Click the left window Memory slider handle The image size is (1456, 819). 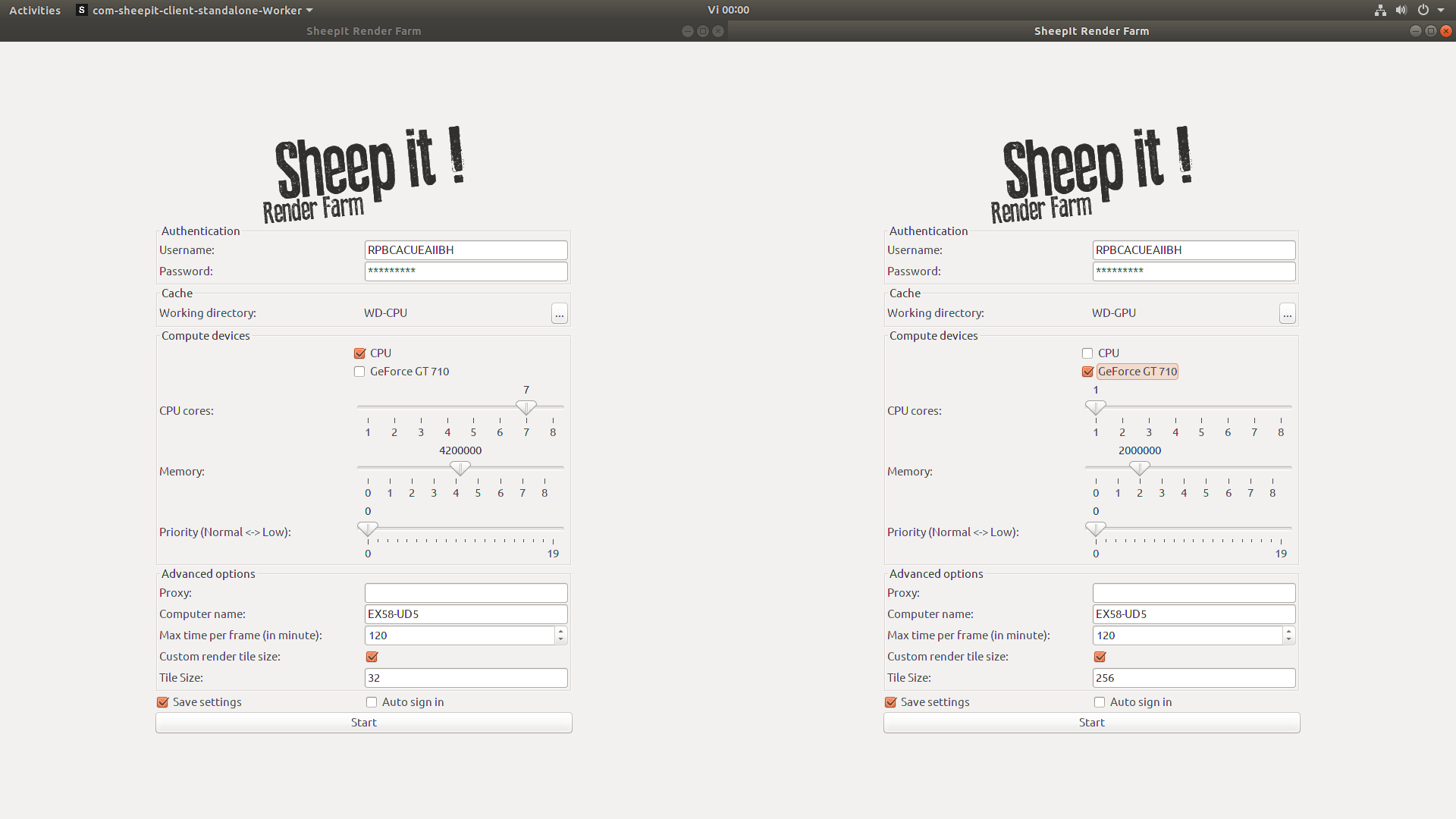(460, 469)
